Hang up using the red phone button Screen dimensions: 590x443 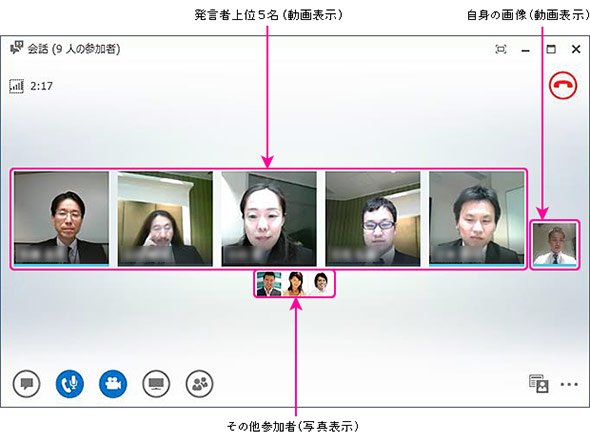(x=563, y=85)
